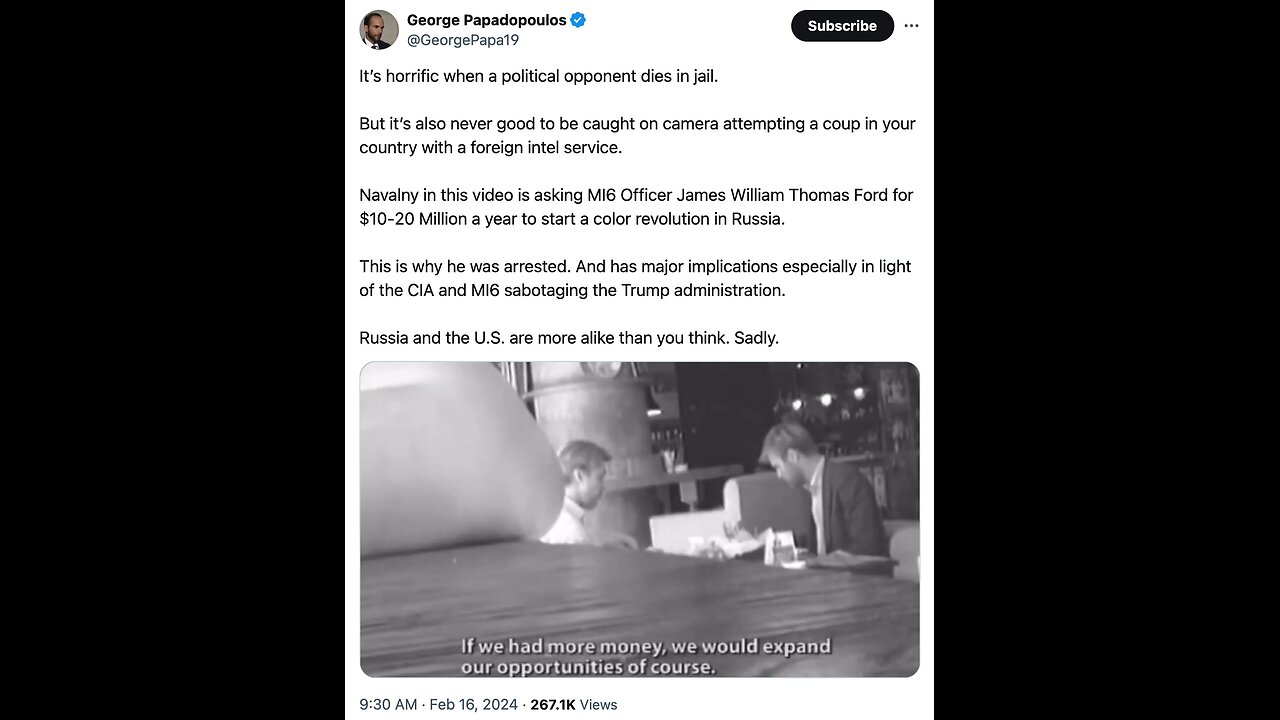The image size is (1280, 720).
Task: Click the video subtitle about more money
Action: tap(645, 656)
